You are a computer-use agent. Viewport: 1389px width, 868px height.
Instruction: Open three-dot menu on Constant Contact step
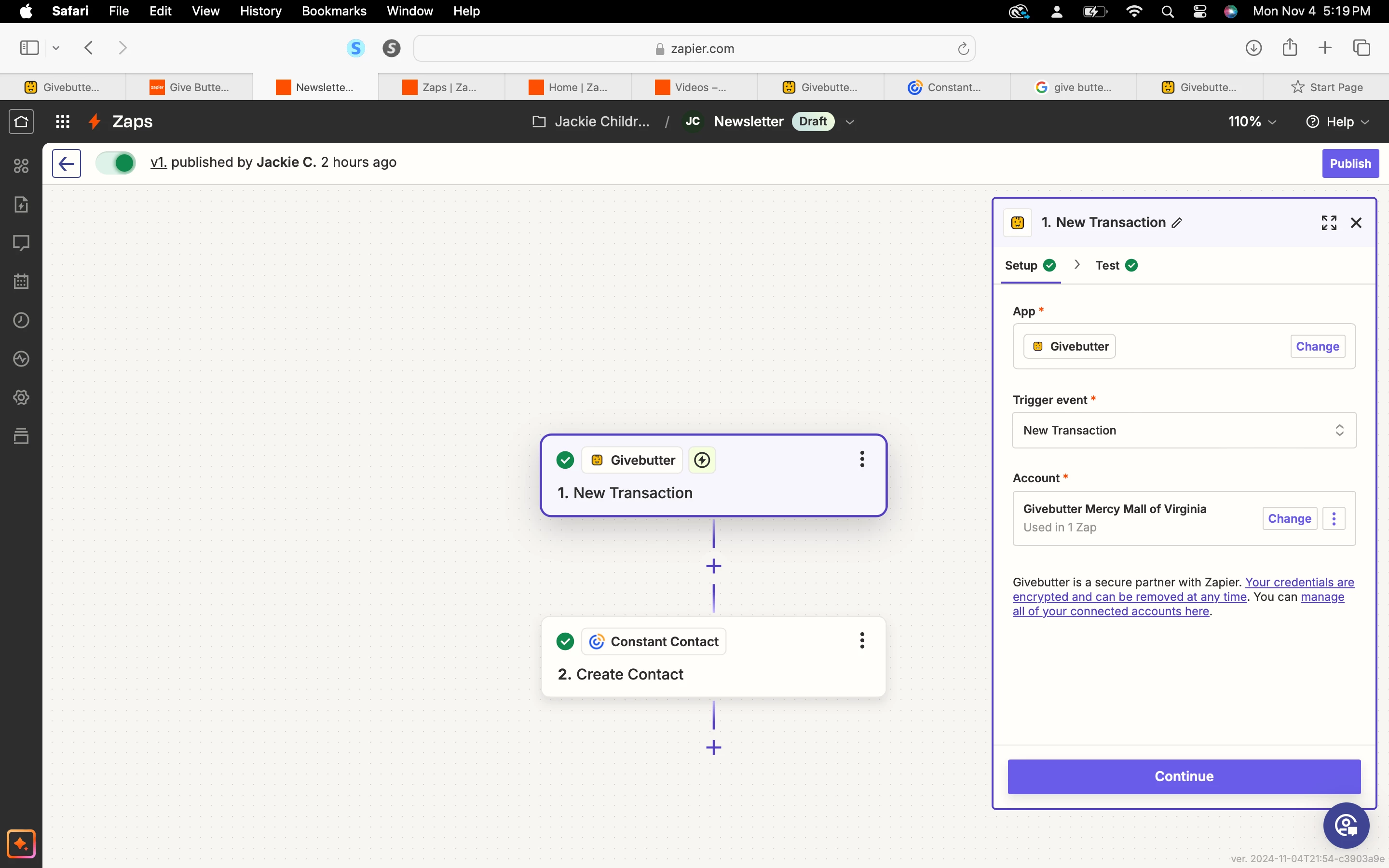pos(861,641)
